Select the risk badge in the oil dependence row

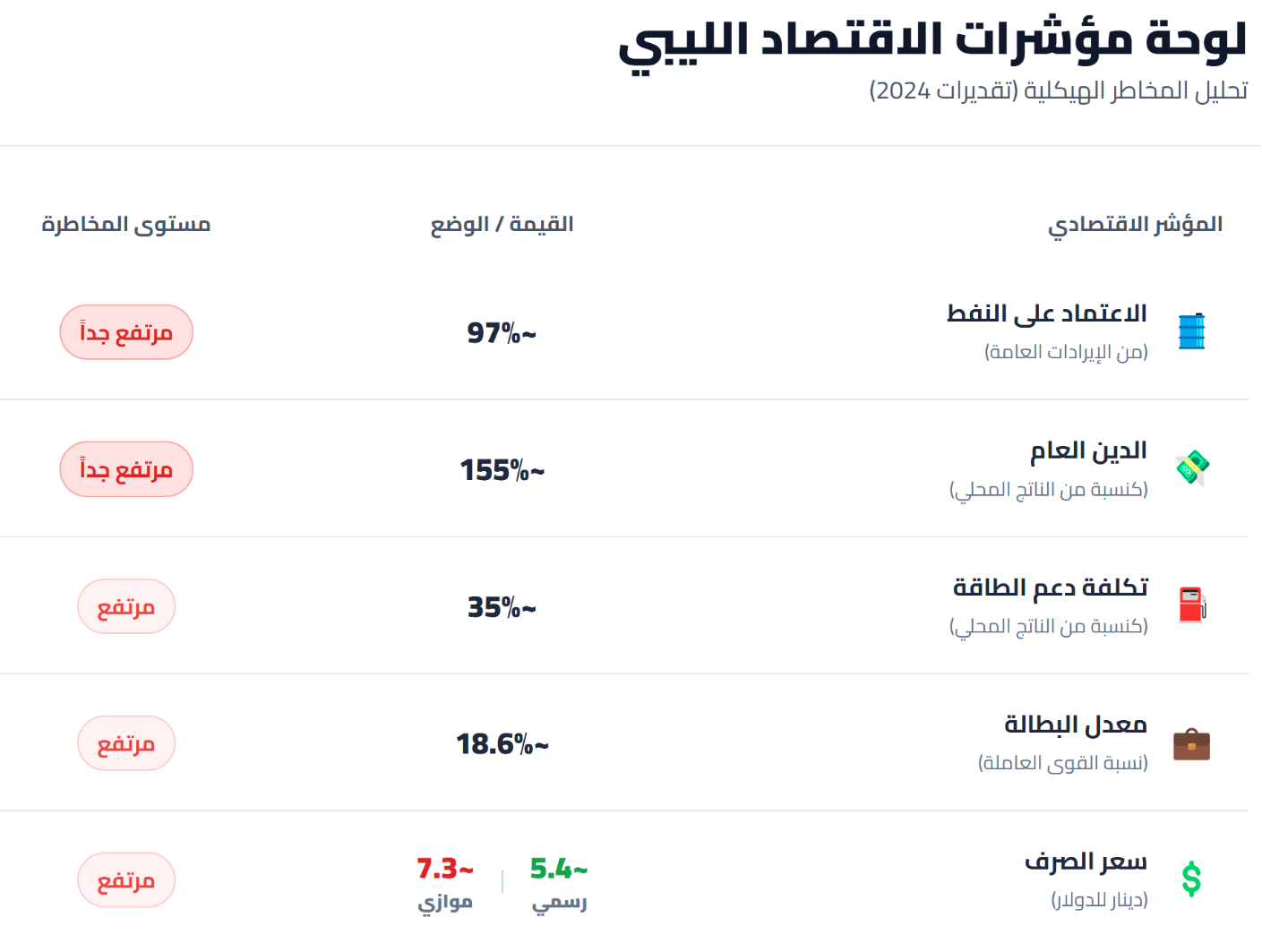[126, 332]
